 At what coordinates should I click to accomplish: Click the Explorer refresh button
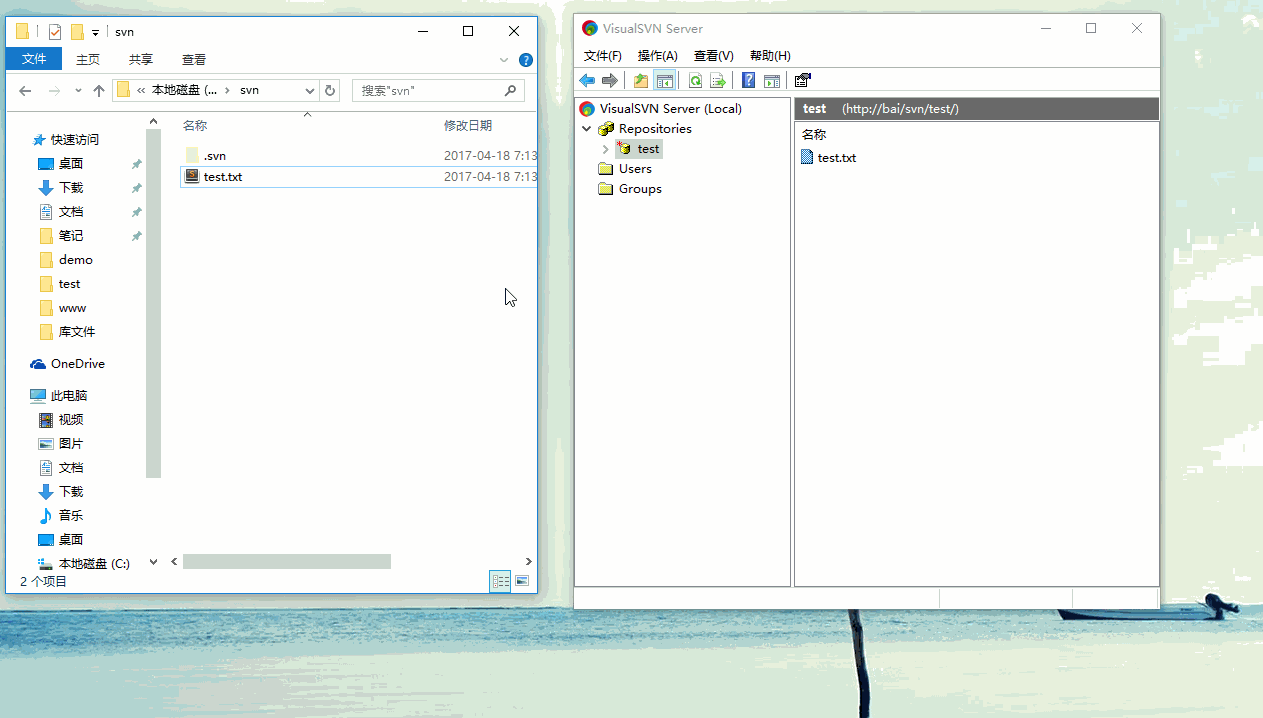pyautogui.click(x=330, y=90)
